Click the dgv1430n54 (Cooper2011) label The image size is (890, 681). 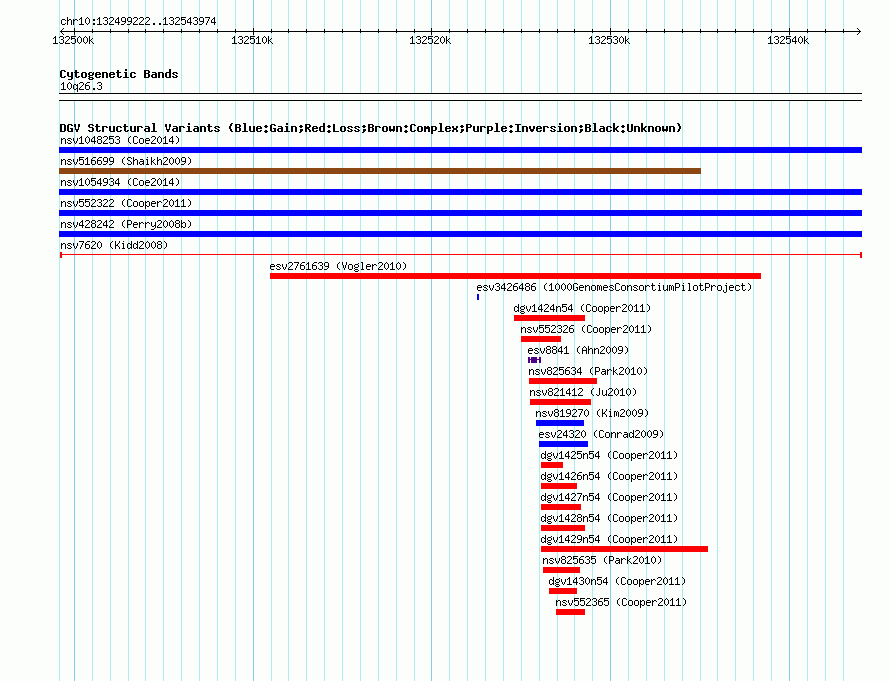[617, 581]
